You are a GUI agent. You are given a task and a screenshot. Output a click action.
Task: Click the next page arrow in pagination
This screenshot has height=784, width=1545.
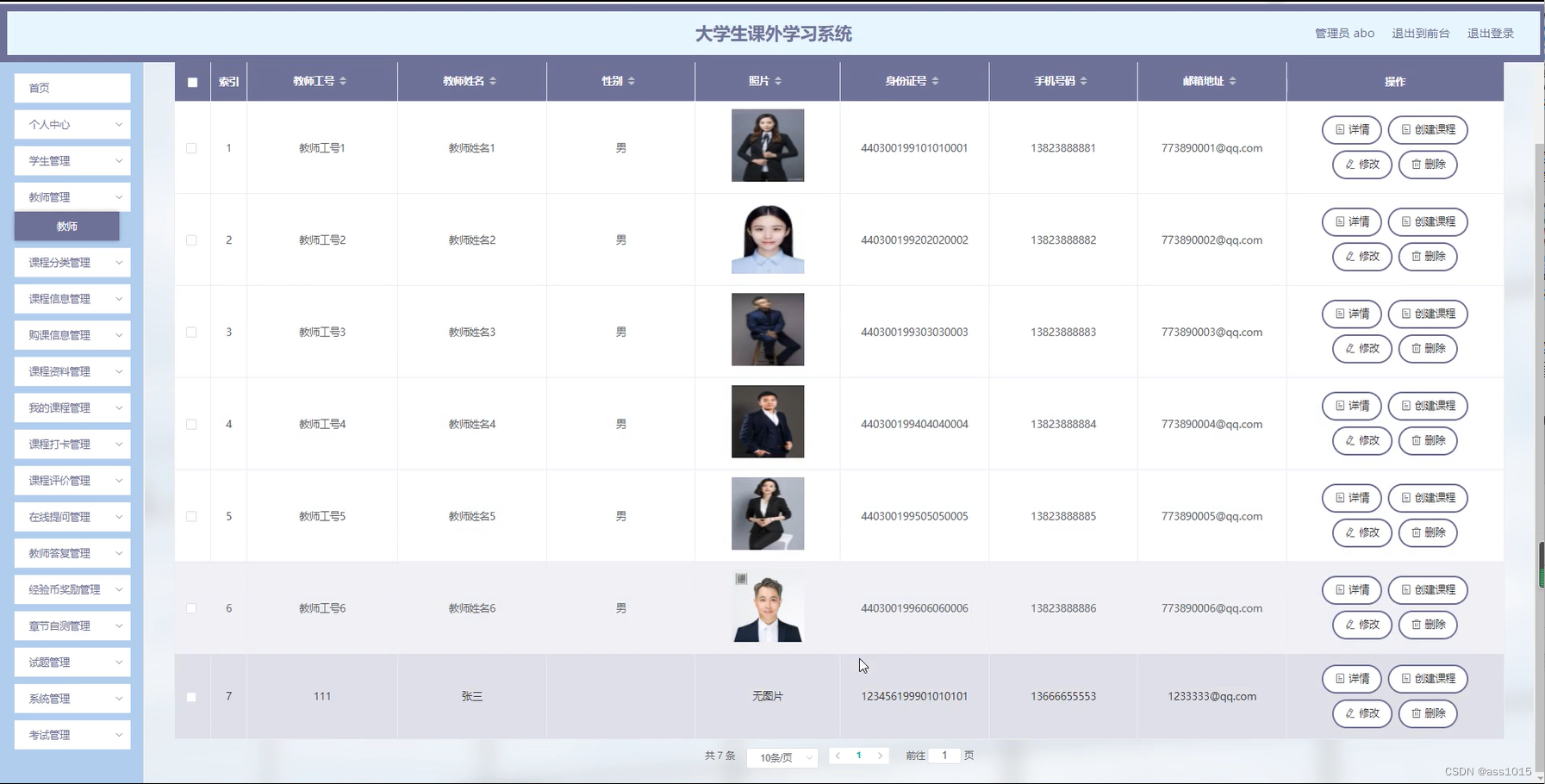tap(880, 756)
